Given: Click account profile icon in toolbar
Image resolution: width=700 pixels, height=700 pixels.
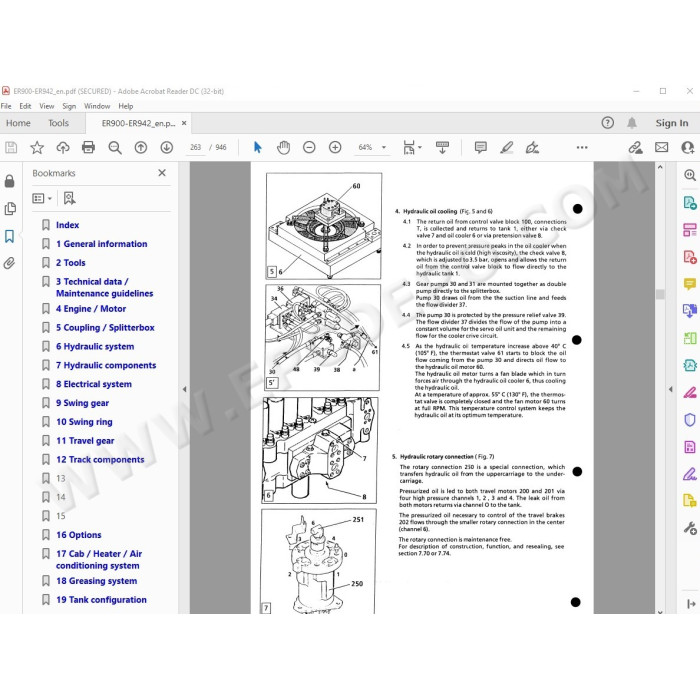Looking at the screenshot, I should click(688, 147).
